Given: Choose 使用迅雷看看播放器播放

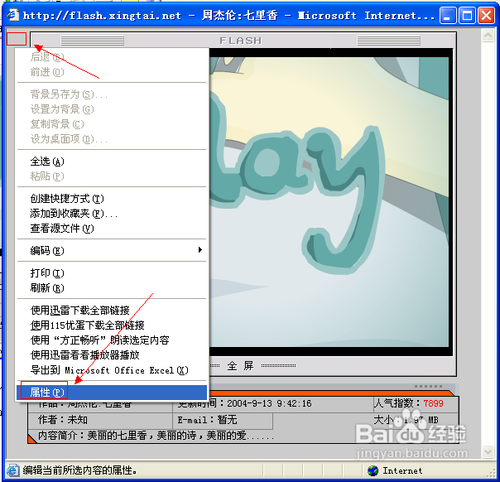Looking at the screenshot, I should click(112, 355).
